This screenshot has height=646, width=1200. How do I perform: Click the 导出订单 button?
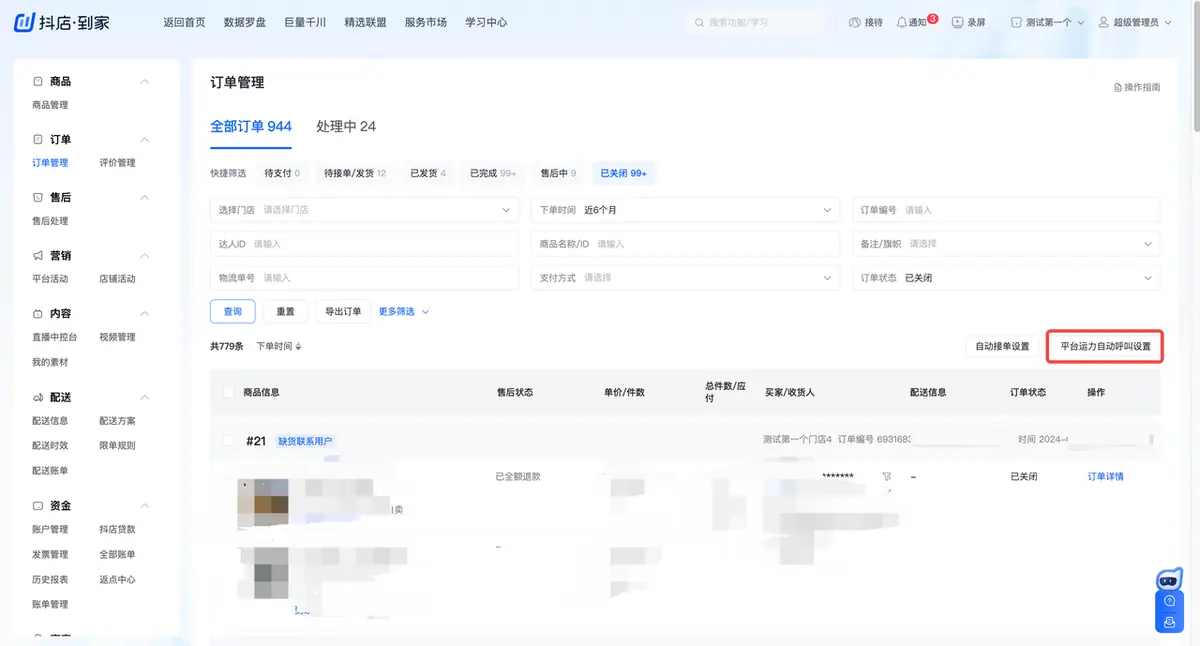343,311
